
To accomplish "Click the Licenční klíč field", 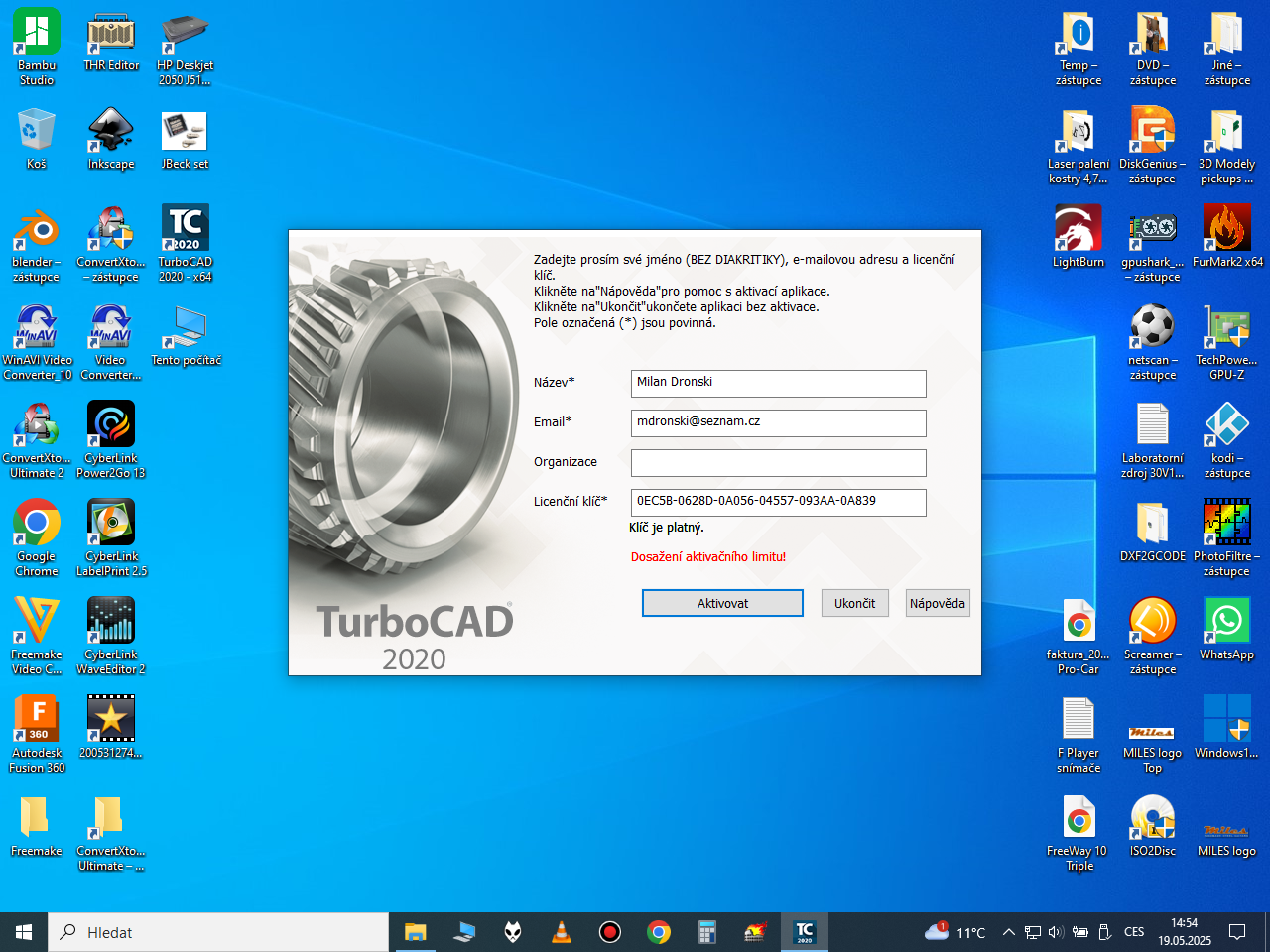I will [779, 502].
